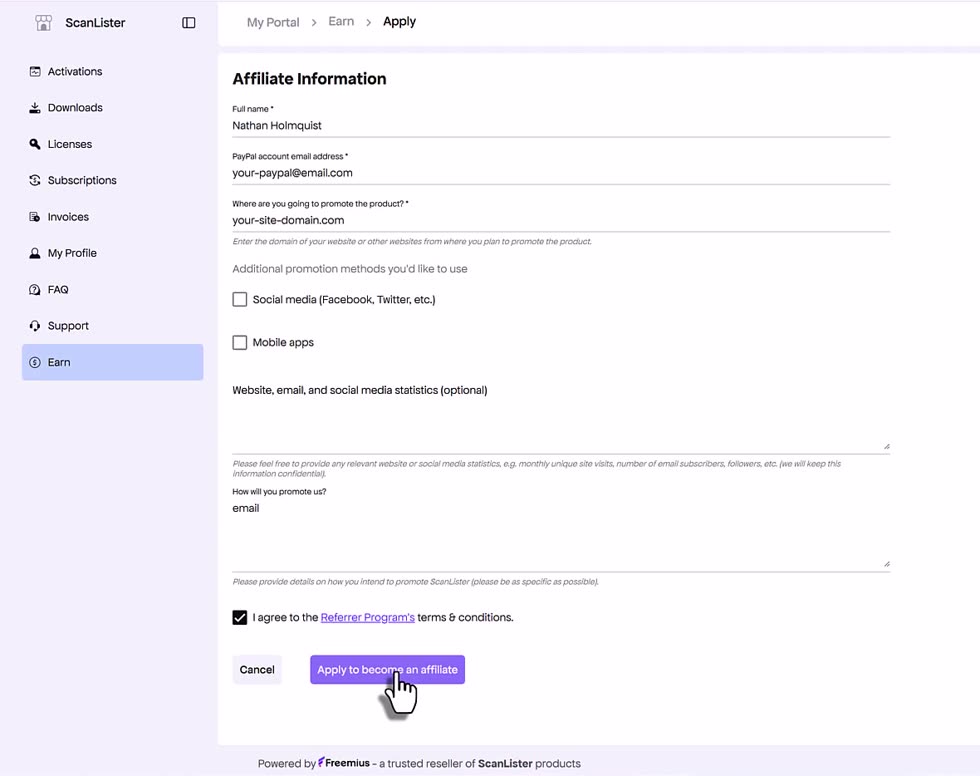Tick the Mobile apps checkbox
Image resolution: width=980 pixels, height=776 pixels.
point(239,342)
